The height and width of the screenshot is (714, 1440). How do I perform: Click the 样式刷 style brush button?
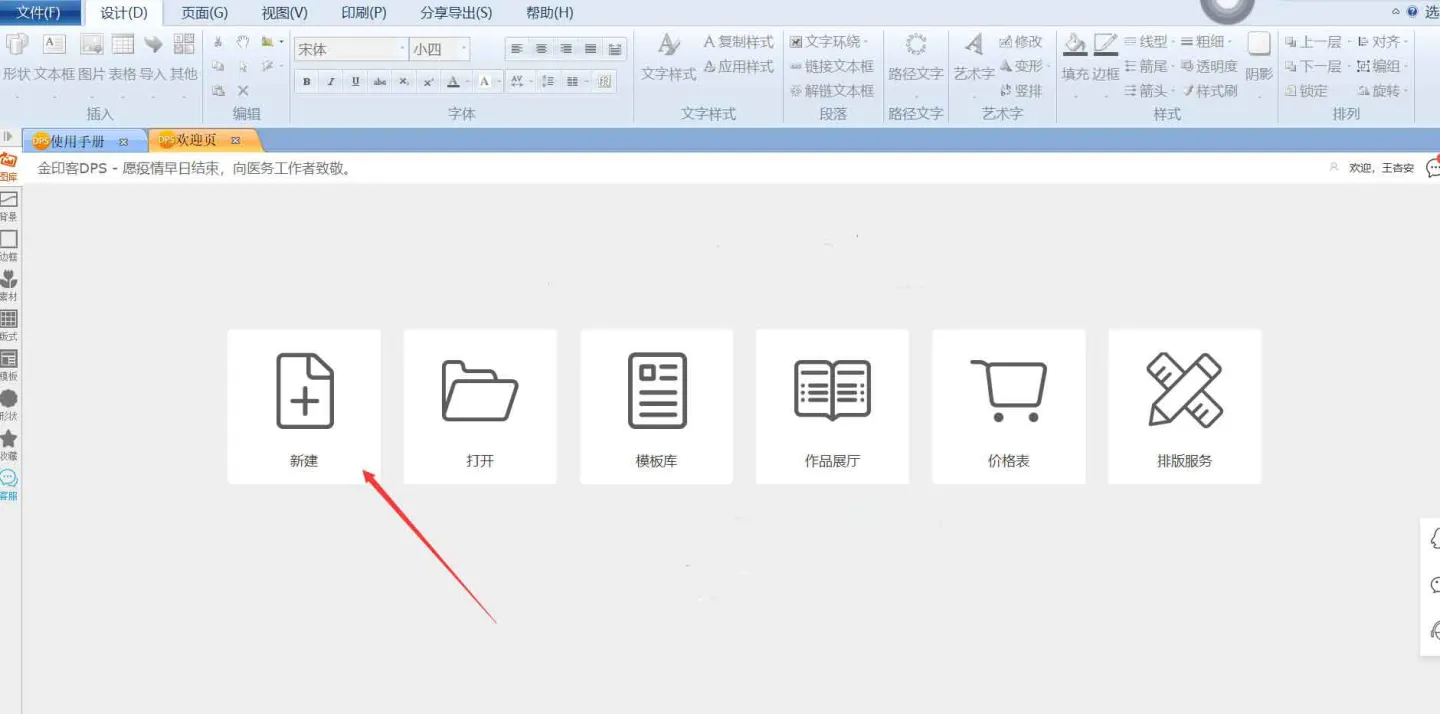1210,91
